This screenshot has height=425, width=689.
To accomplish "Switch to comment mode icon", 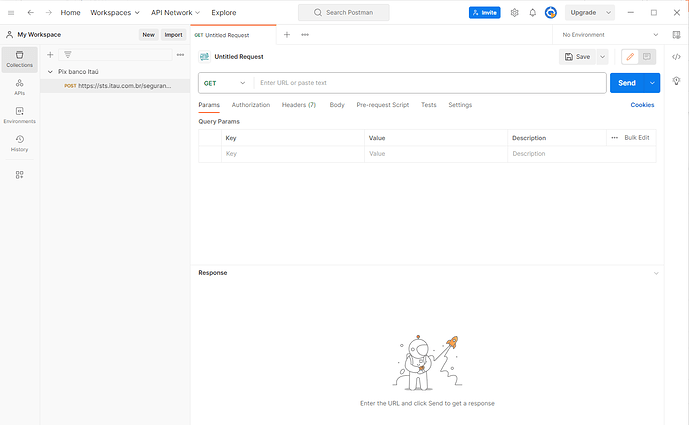I will pos(647,57).
